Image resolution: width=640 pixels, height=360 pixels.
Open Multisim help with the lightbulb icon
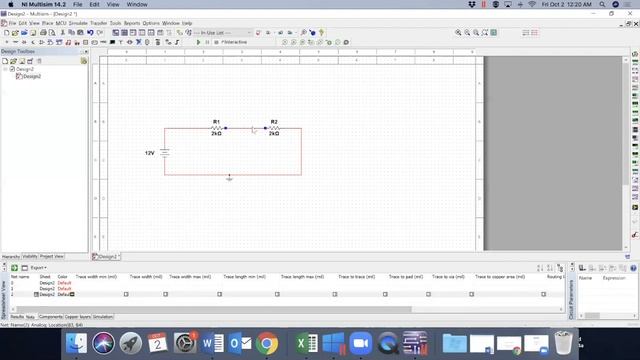click(x=322, y=33)
